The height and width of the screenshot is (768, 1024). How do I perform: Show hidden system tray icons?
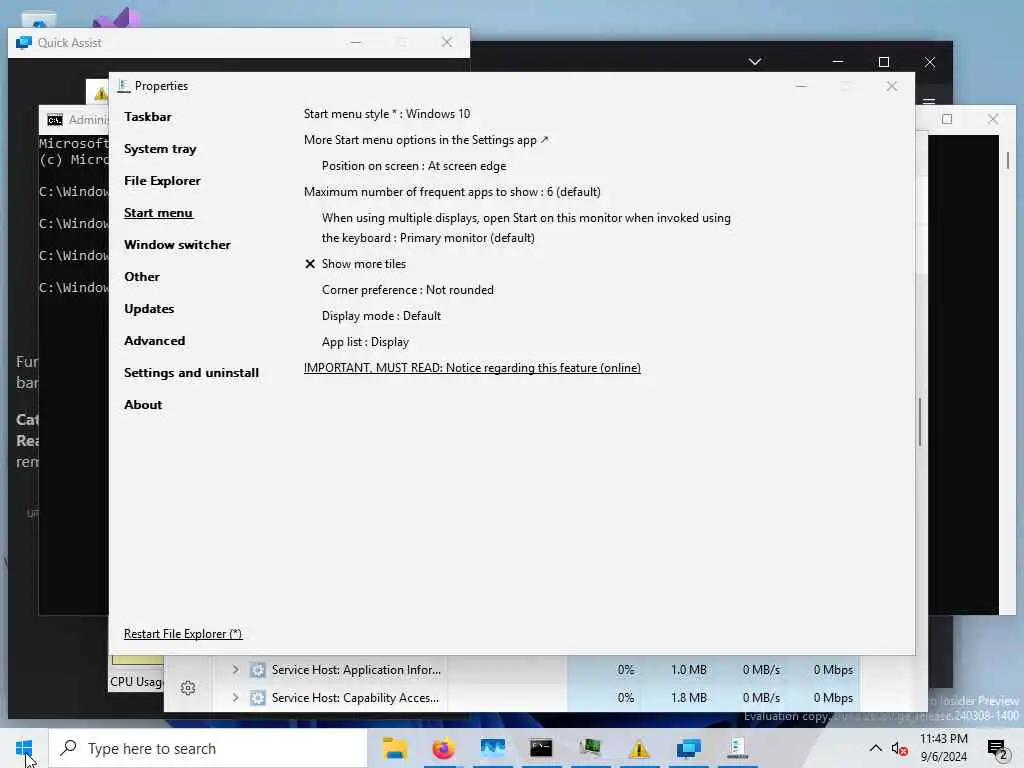876,748
